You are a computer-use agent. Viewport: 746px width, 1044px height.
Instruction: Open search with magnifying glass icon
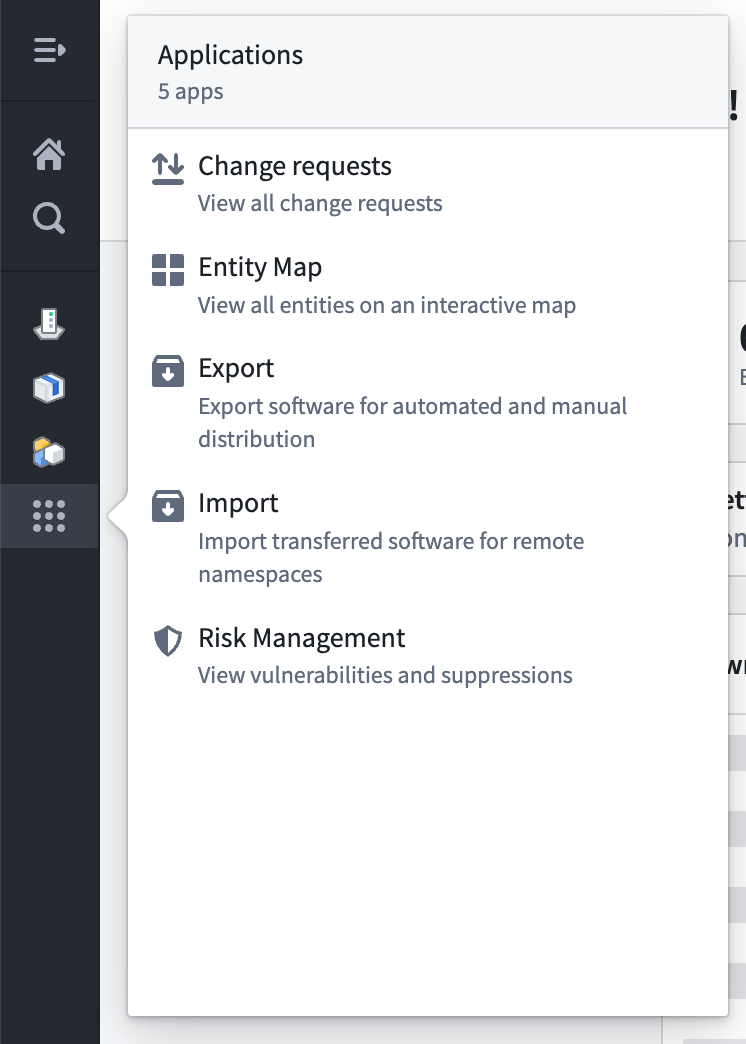(x=49, y=218)
